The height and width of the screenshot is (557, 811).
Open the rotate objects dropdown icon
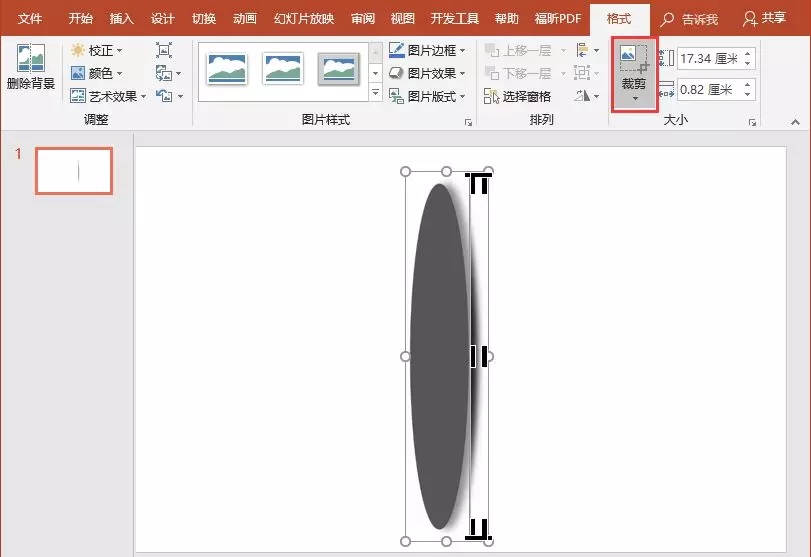pos(588,96)
